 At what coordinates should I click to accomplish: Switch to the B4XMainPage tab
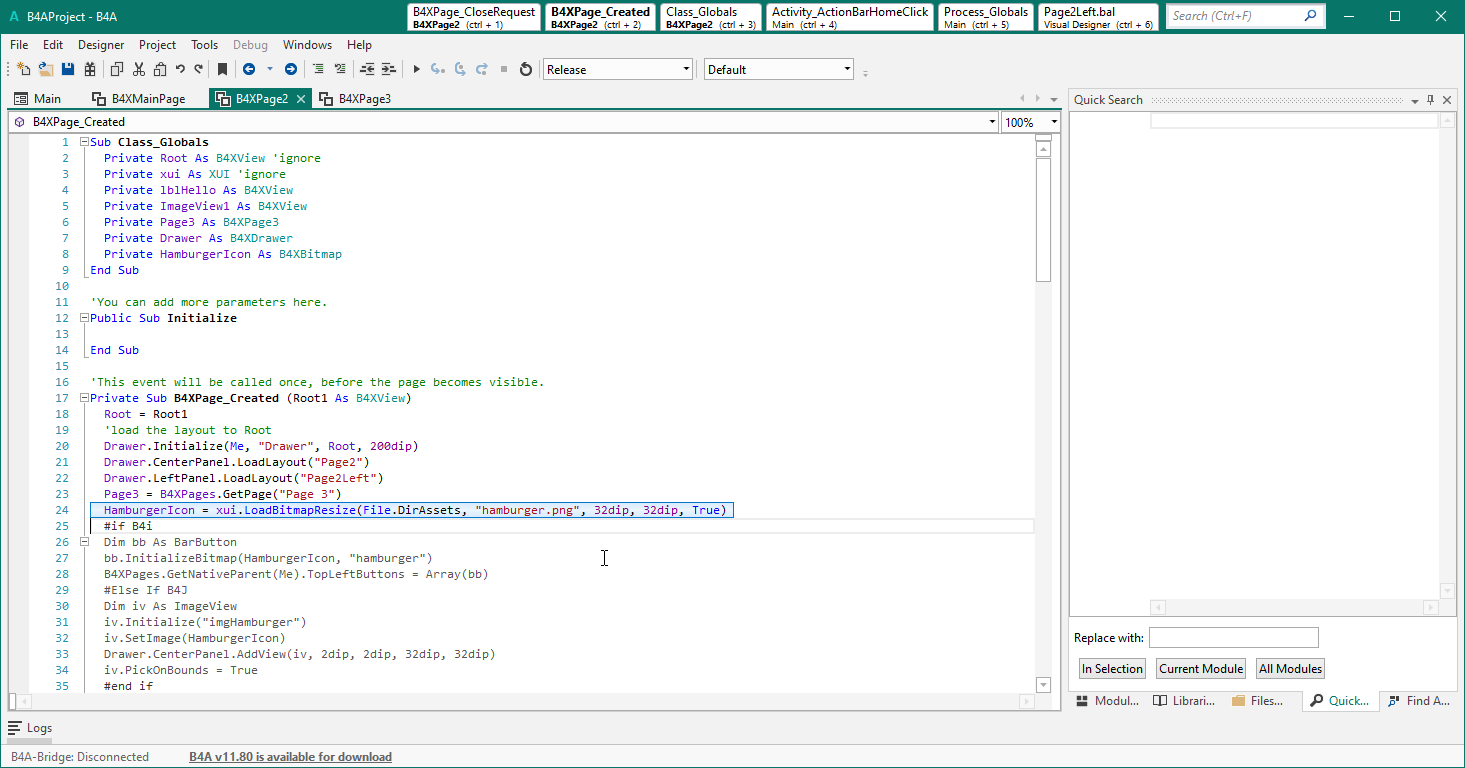click(139, 99)
